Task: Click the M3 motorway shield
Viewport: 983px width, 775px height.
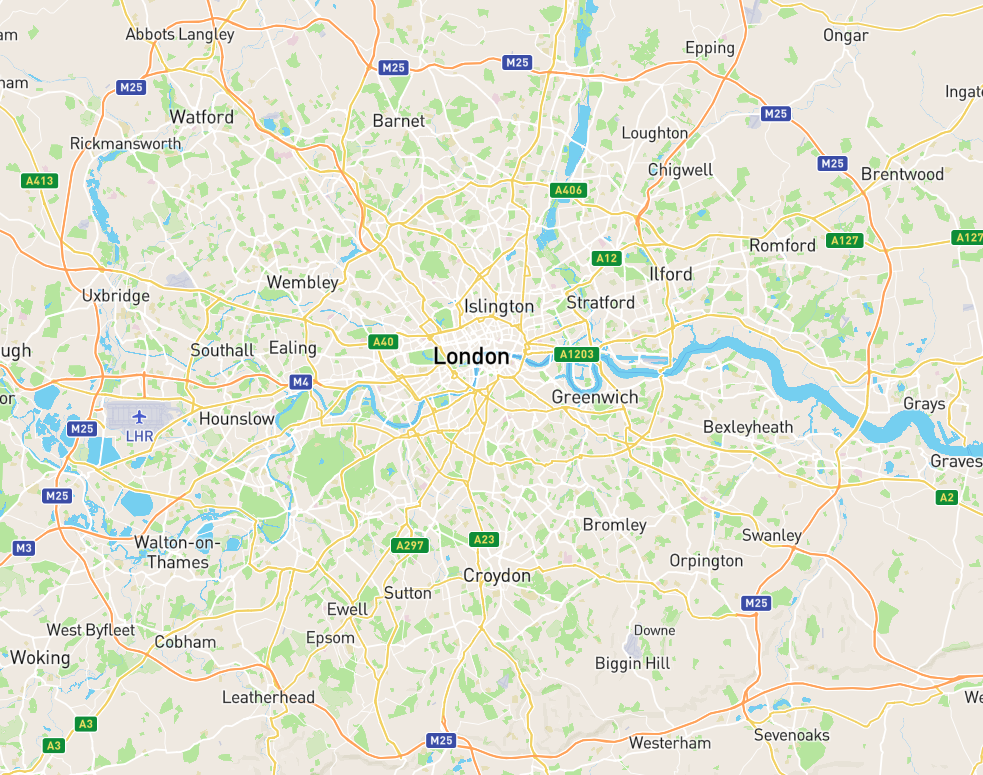Action: [23, 548]
